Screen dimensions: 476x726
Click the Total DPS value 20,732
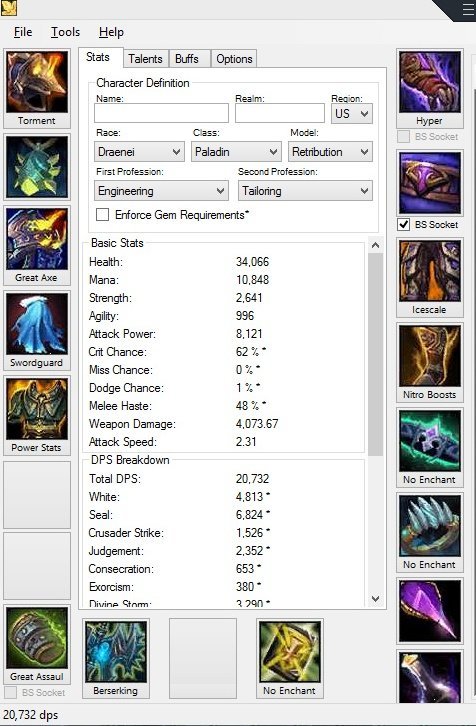[252, 479]
